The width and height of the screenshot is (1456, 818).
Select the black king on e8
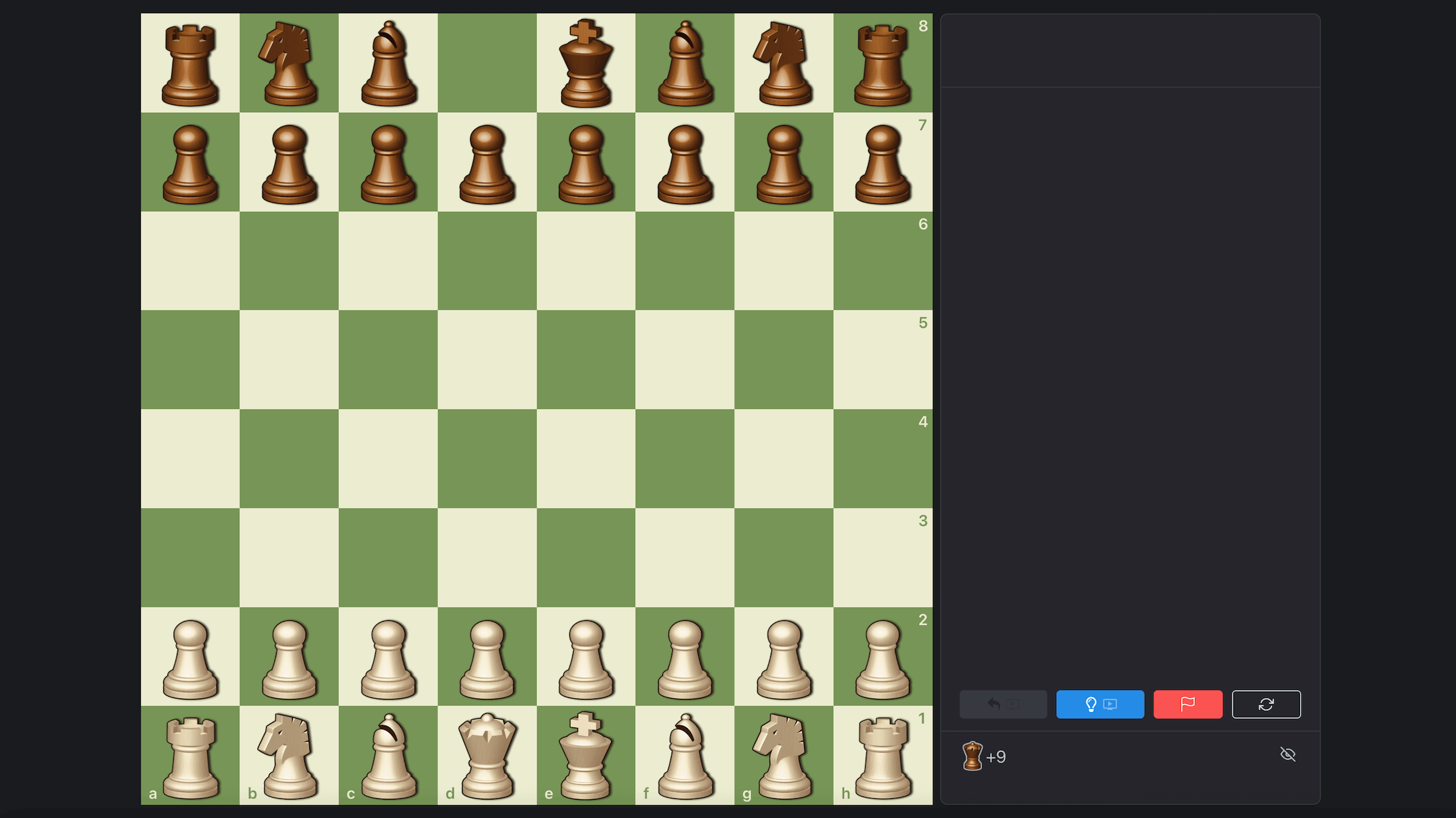(586, 62)
